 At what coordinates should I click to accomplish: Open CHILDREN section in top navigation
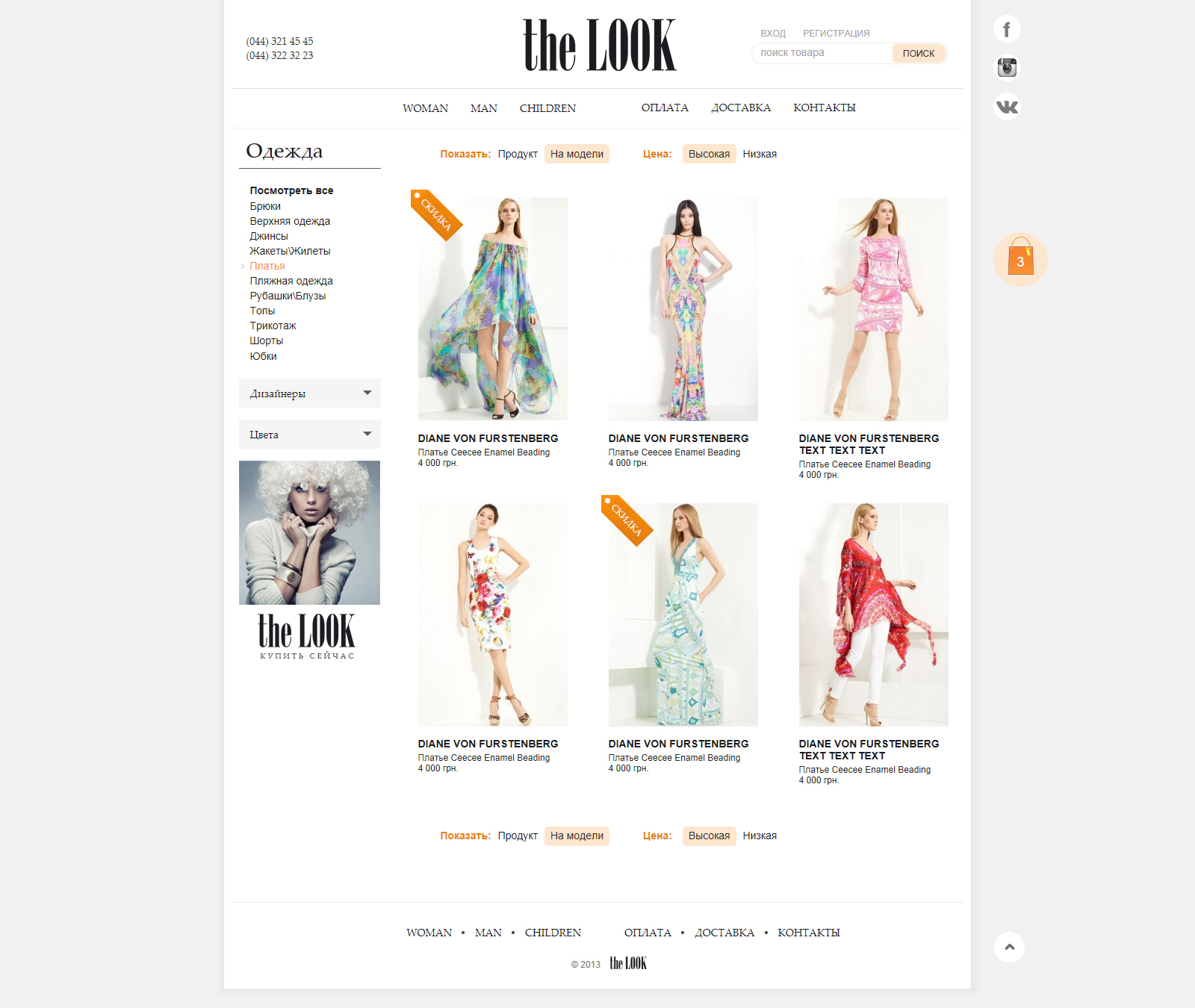547,108
